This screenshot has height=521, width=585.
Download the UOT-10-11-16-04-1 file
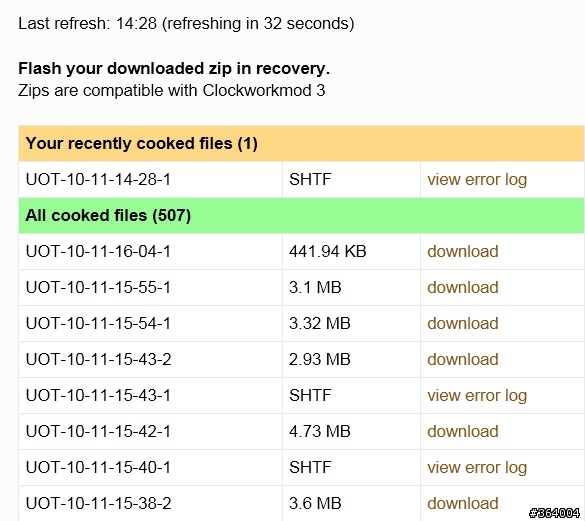point(463,252)
